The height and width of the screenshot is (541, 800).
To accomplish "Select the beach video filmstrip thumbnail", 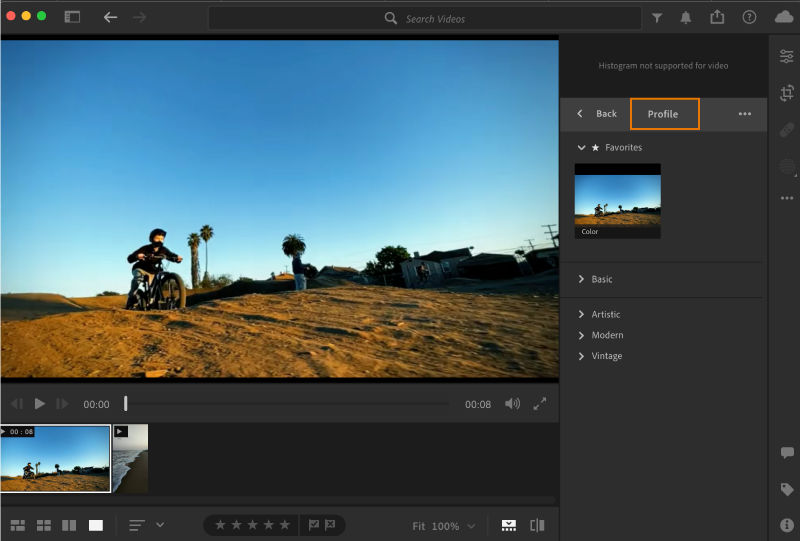I will click(x=131, y=458).
